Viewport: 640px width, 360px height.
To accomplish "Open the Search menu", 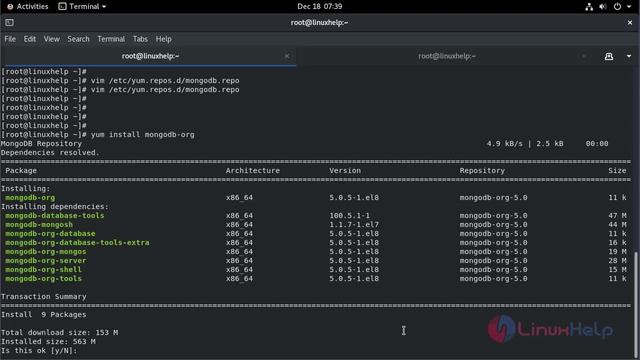I will (x=78, y=39).
